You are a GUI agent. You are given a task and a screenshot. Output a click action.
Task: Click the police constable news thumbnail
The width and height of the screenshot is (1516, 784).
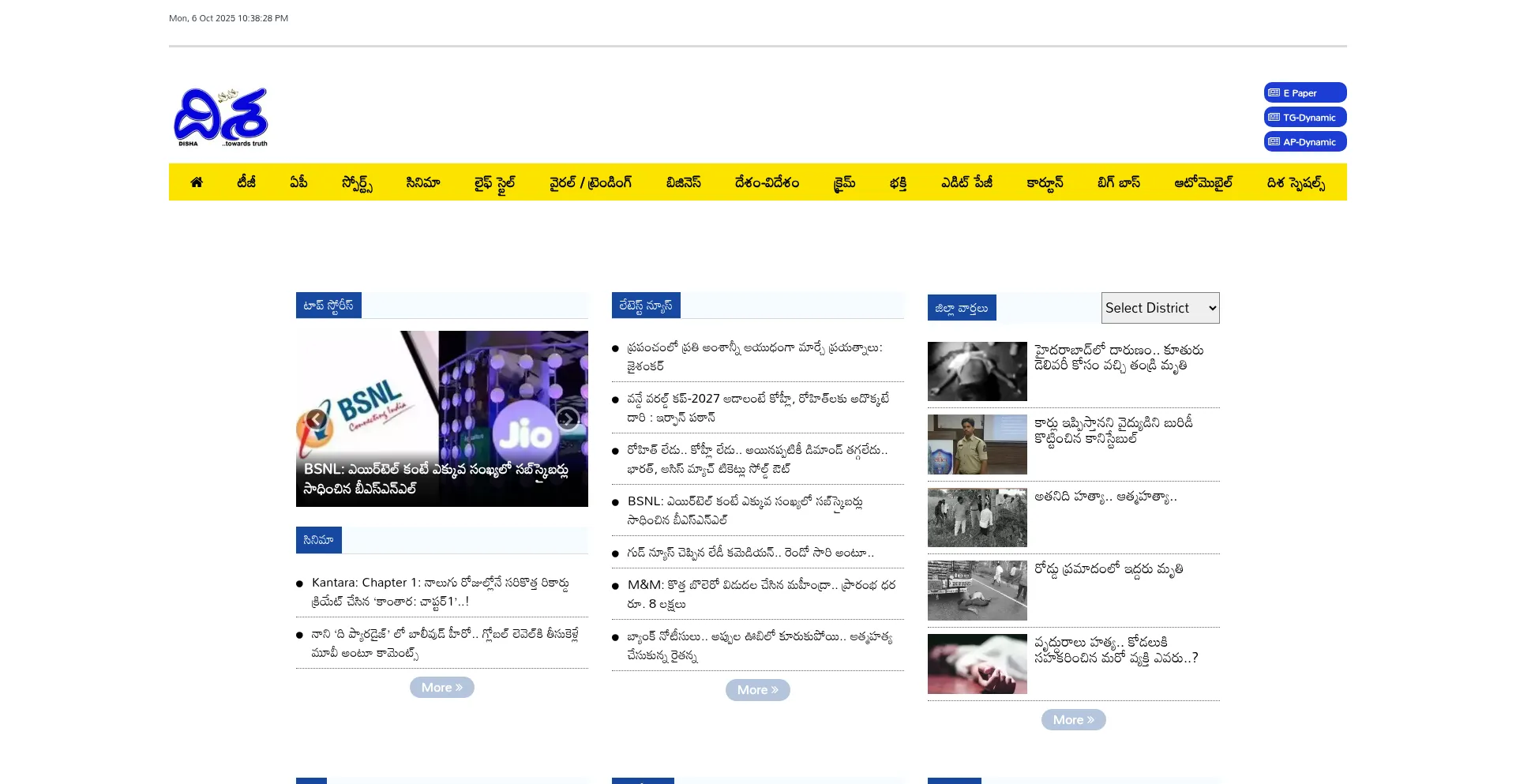pyautogui.click(x=977, y=445)
